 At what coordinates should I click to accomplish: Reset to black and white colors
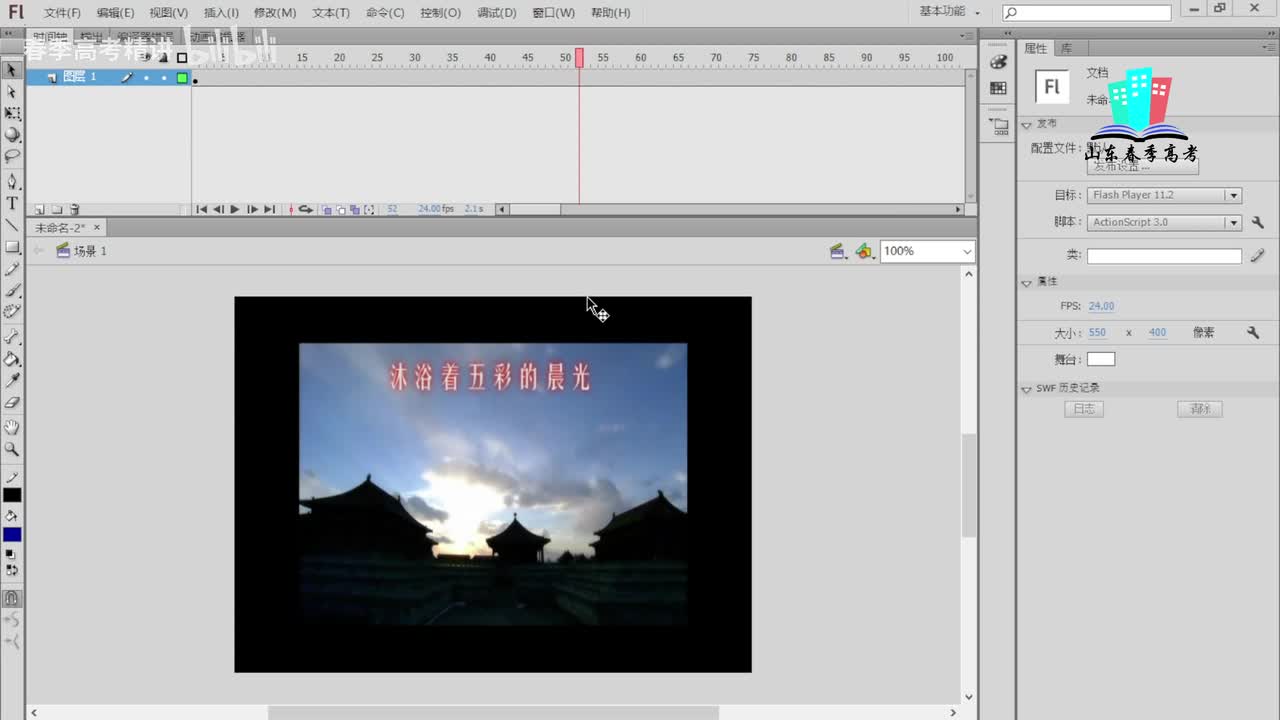(12, 554)
